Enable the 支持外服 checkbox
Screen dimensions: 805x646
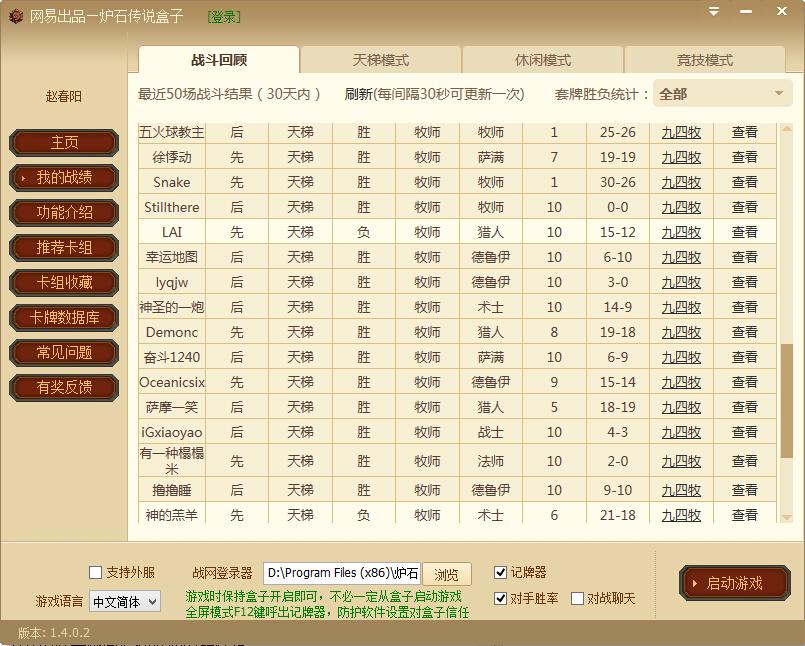click(x=95, y=572)
